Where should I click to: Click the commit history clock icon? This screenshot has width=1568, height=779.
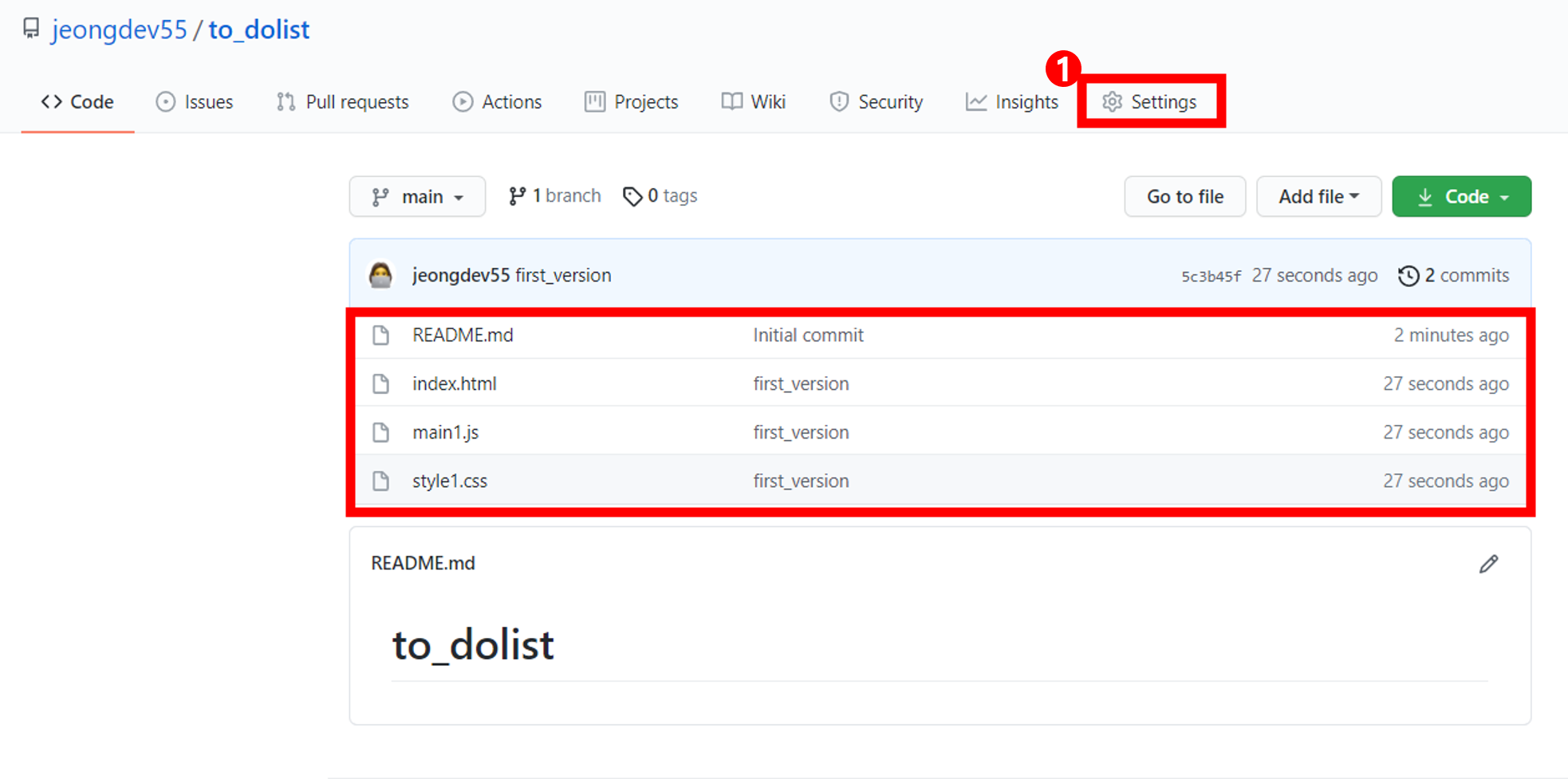coord(1408,276)
